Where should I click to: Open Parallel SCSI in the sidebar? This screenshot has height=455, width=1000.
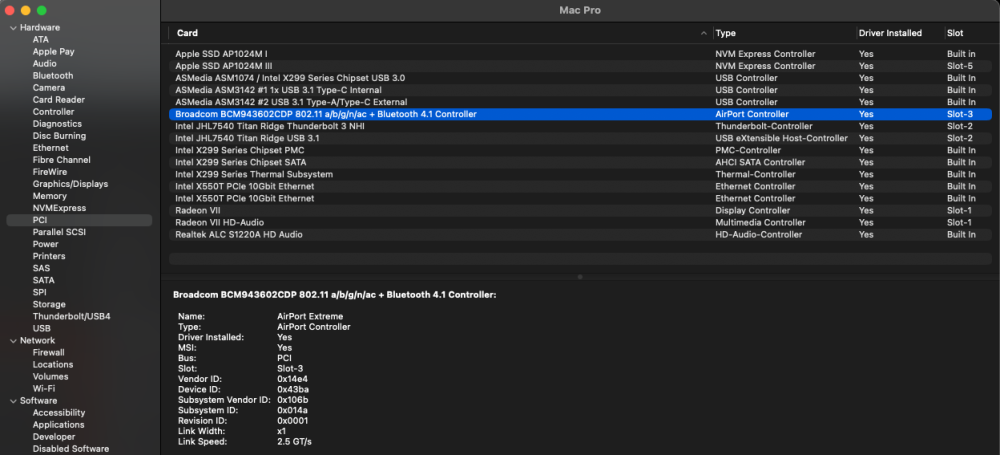pyautogui.click(x=59, y=232)
